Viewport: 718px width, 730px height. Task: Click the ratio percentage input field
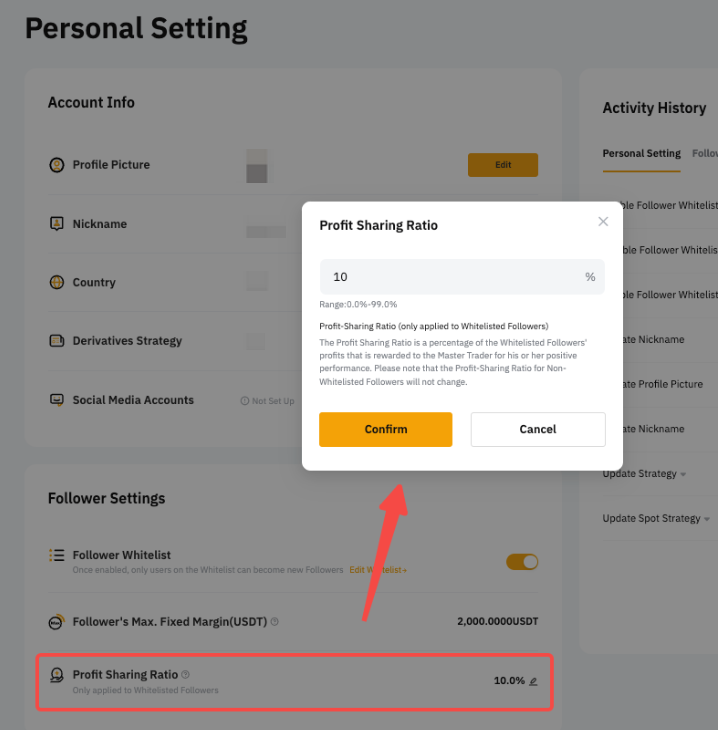click(452, 277)
